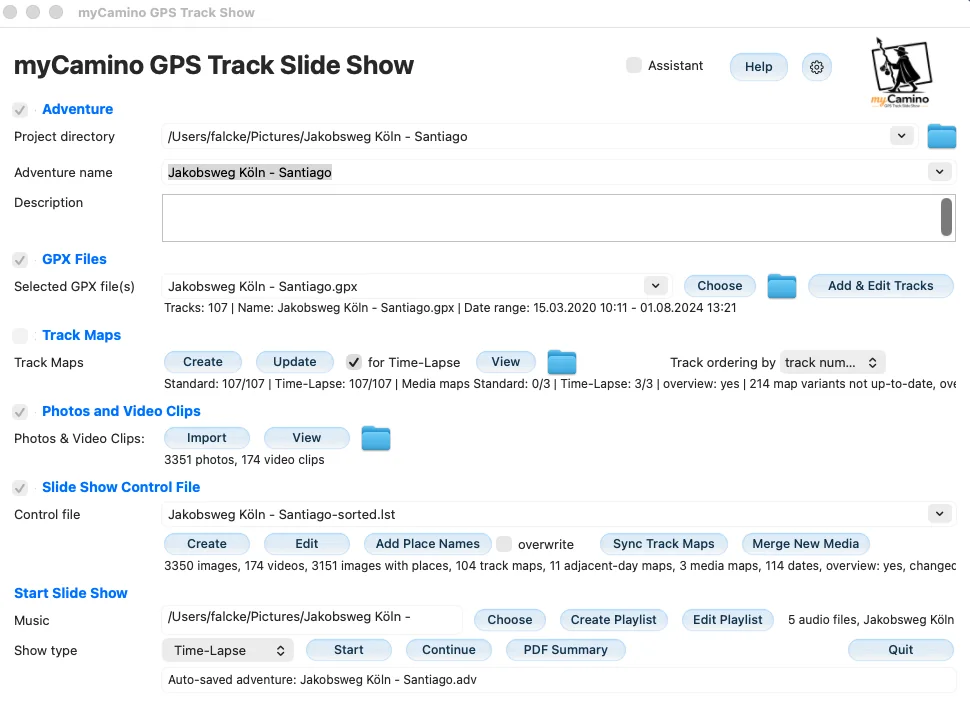Screen dimensions: 970x713
Task: Click the 'Standard: 107/107' track maps status
Action: [x=560, y=384]
